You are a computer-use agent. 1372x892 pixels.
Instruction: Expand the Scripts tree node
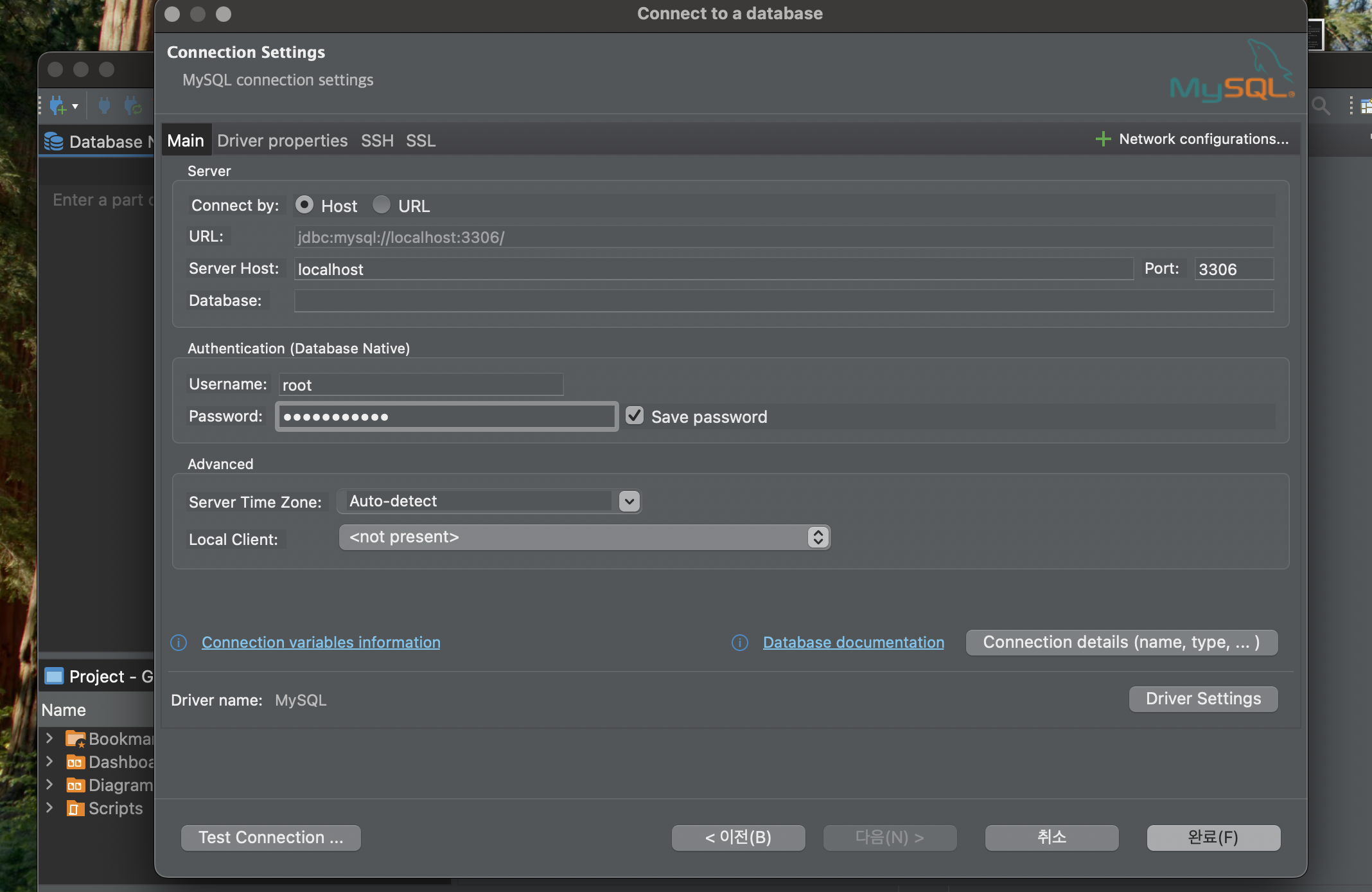(49, 808)
